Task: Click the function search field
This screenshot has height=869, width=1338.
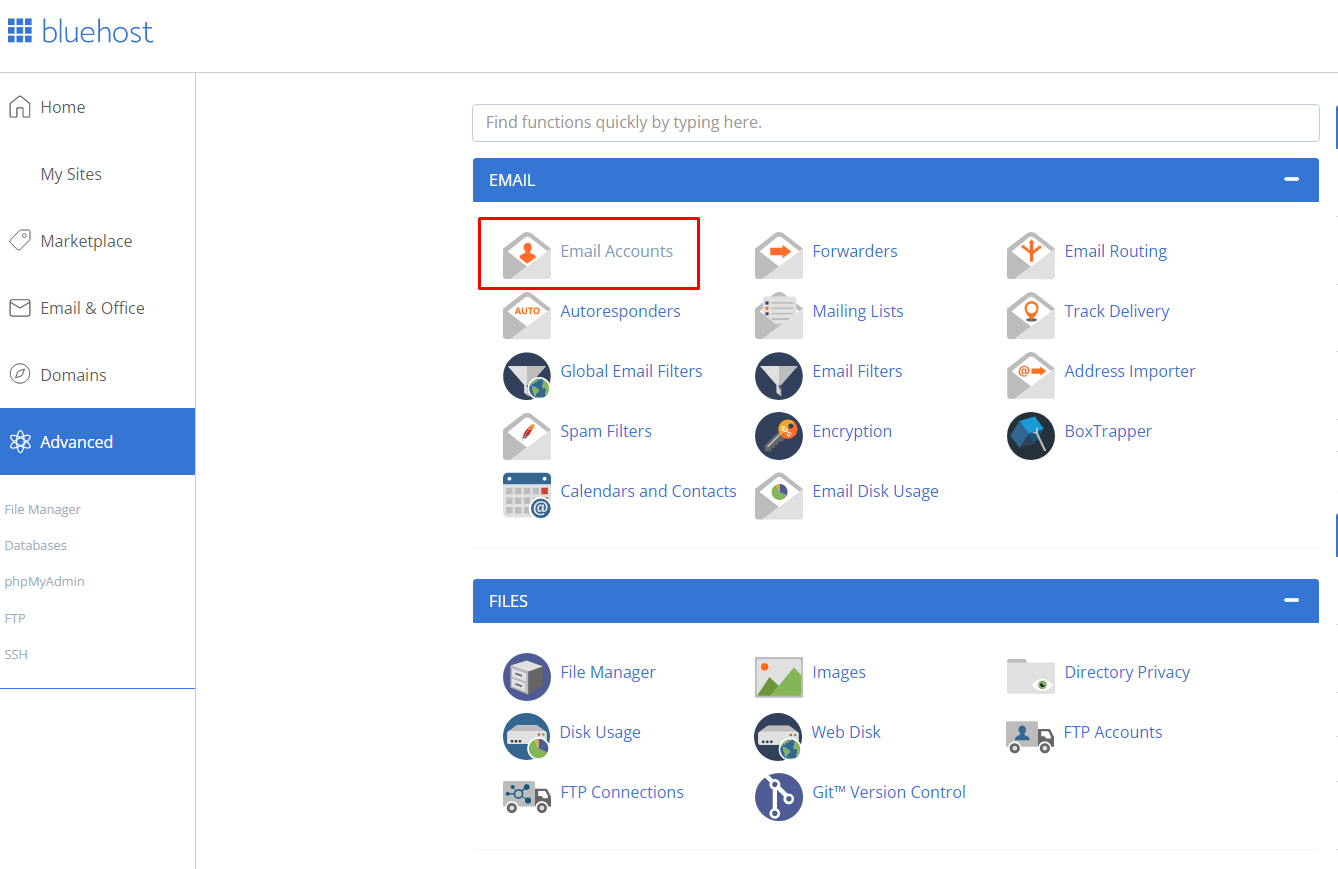Action: [896, 122]
